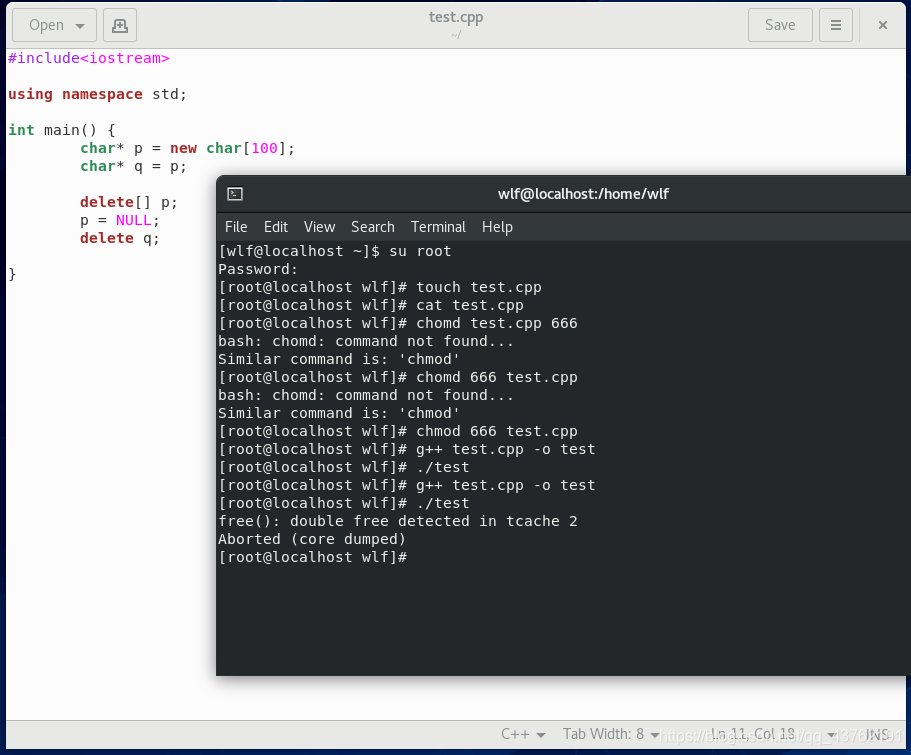
Task: Click the 'Aborted (core dumped)' terminal line
Action: click(312, 539)
